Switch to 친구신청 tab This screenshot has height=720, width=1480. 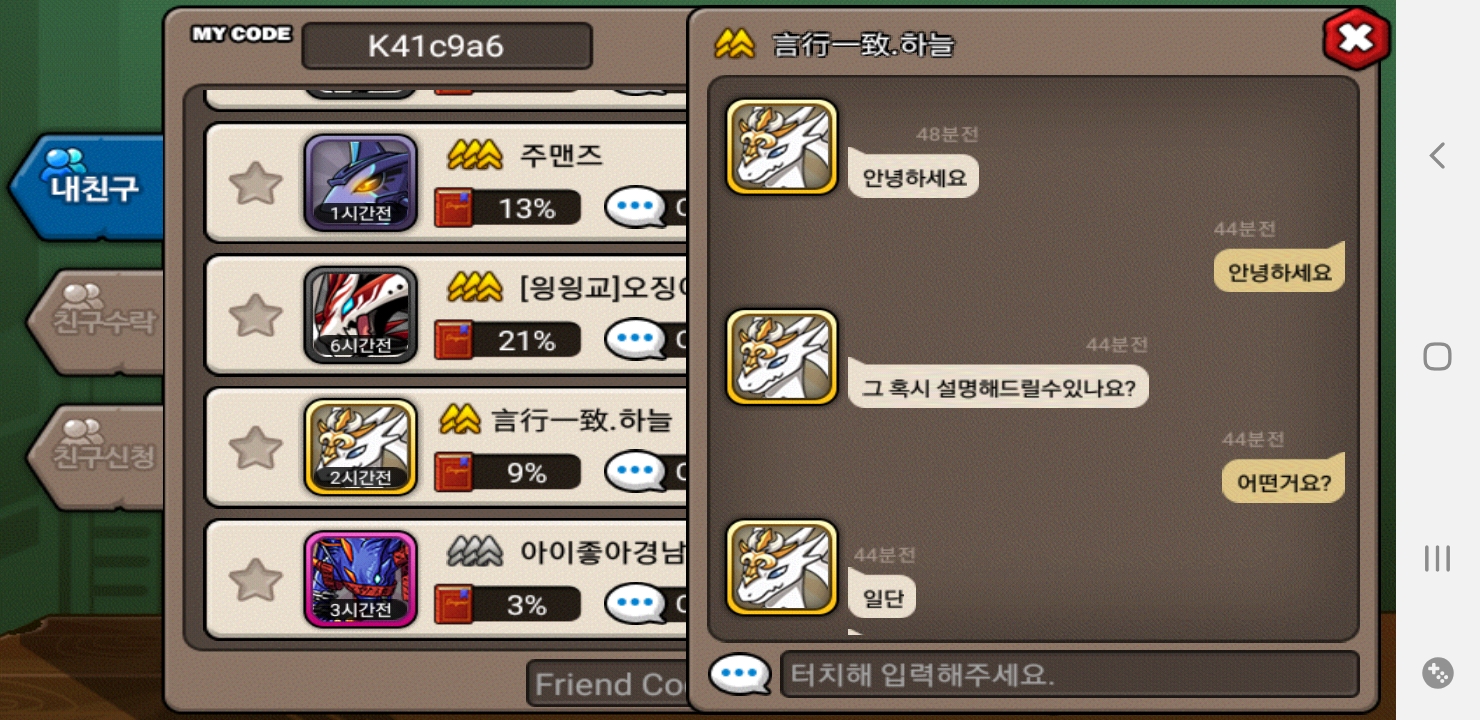coord(100,457)
